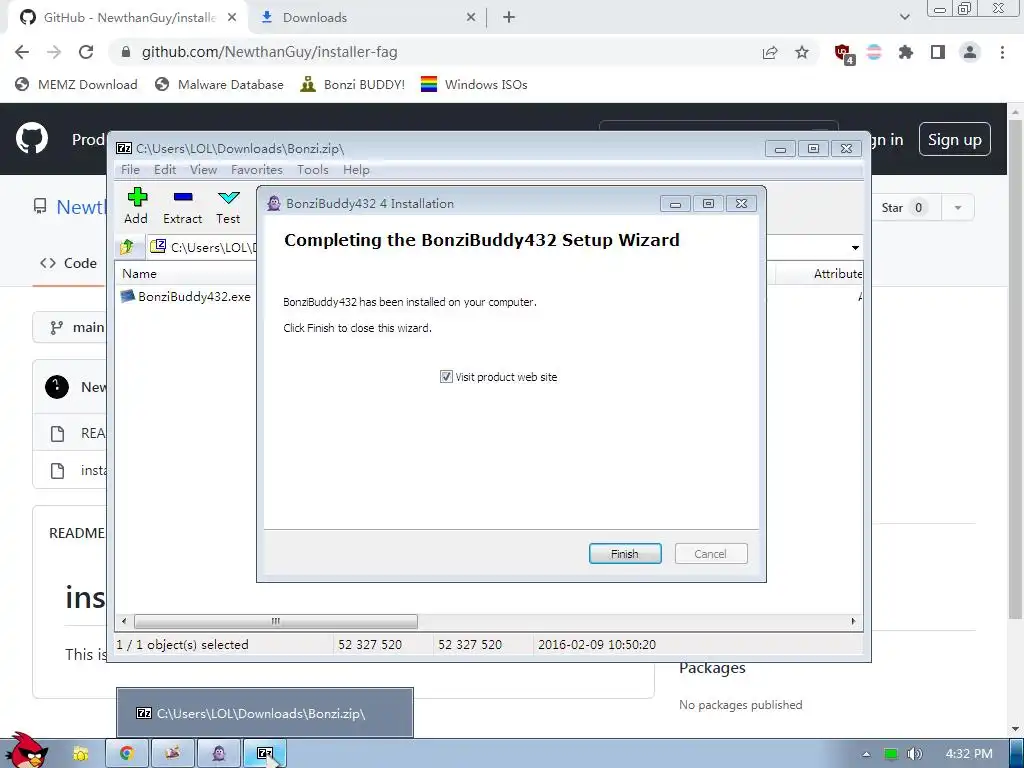Screen dimensions: 1024x768
Task: Switch to the GitHub NewthanGuy browser tab
Action: pos(128,18)
